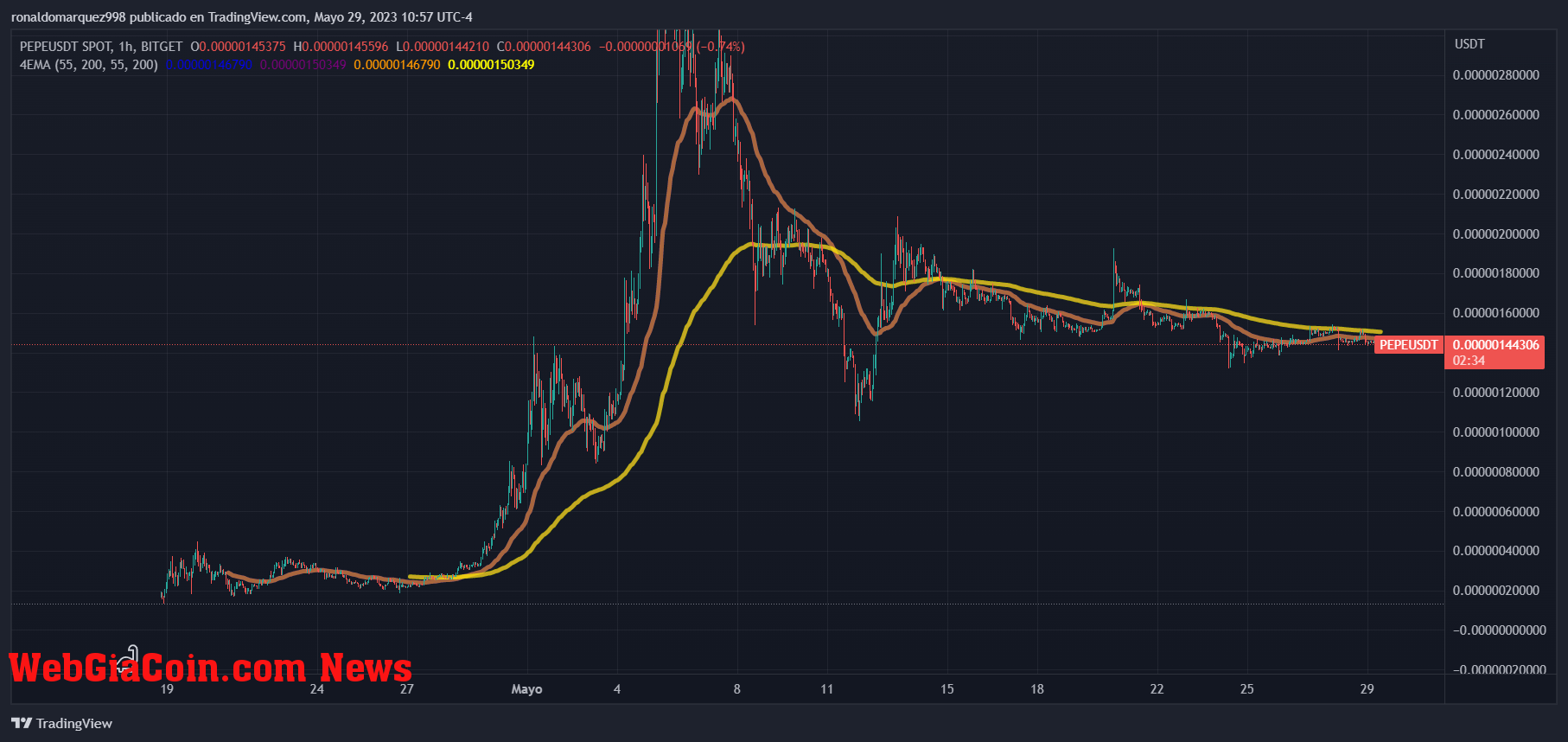1568x742 pixels.
Task: Click the high value H0.00000145596 in legend
Action: (x=341, y=47)
